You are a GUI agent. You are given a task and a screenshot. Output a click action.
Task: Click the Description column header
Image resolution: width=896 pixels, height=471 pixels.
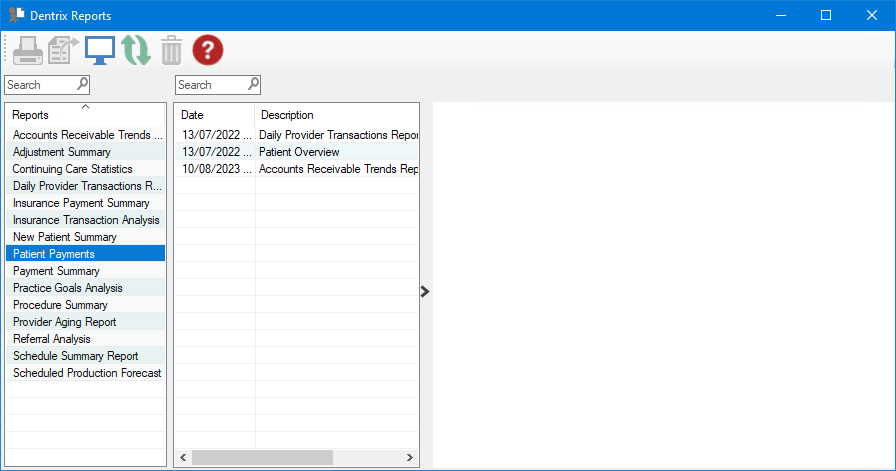click(x=337, y=115)
